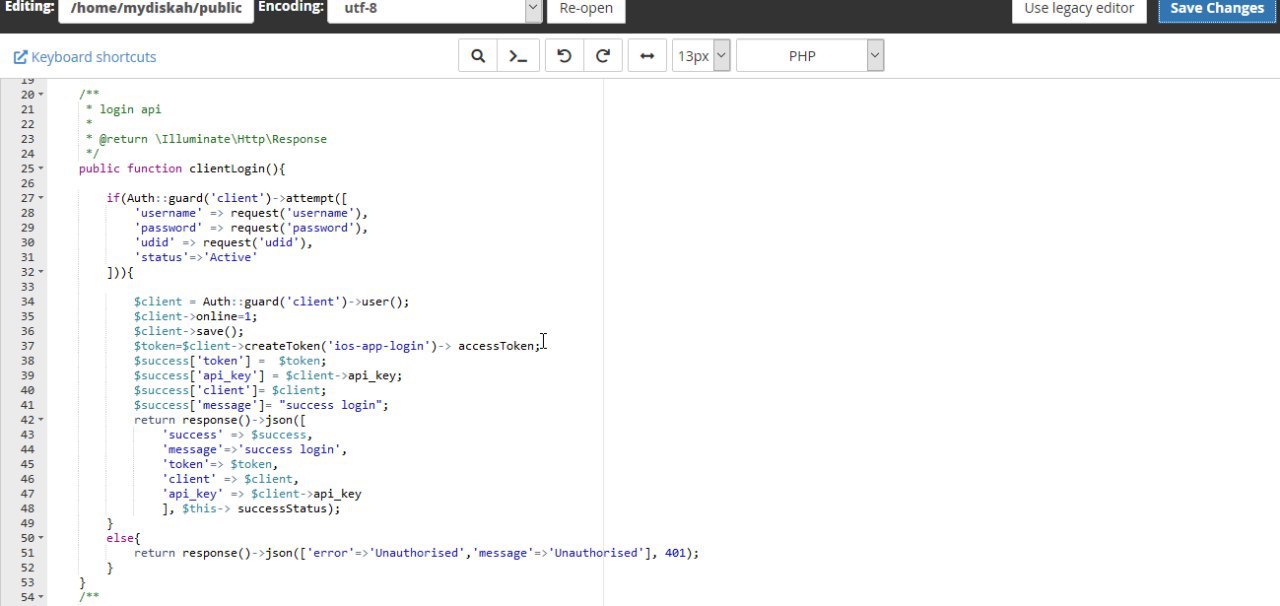Collapse the comment fold at line 54
The height and width of the screenshot is (606, 1280).
click(41, 597)
